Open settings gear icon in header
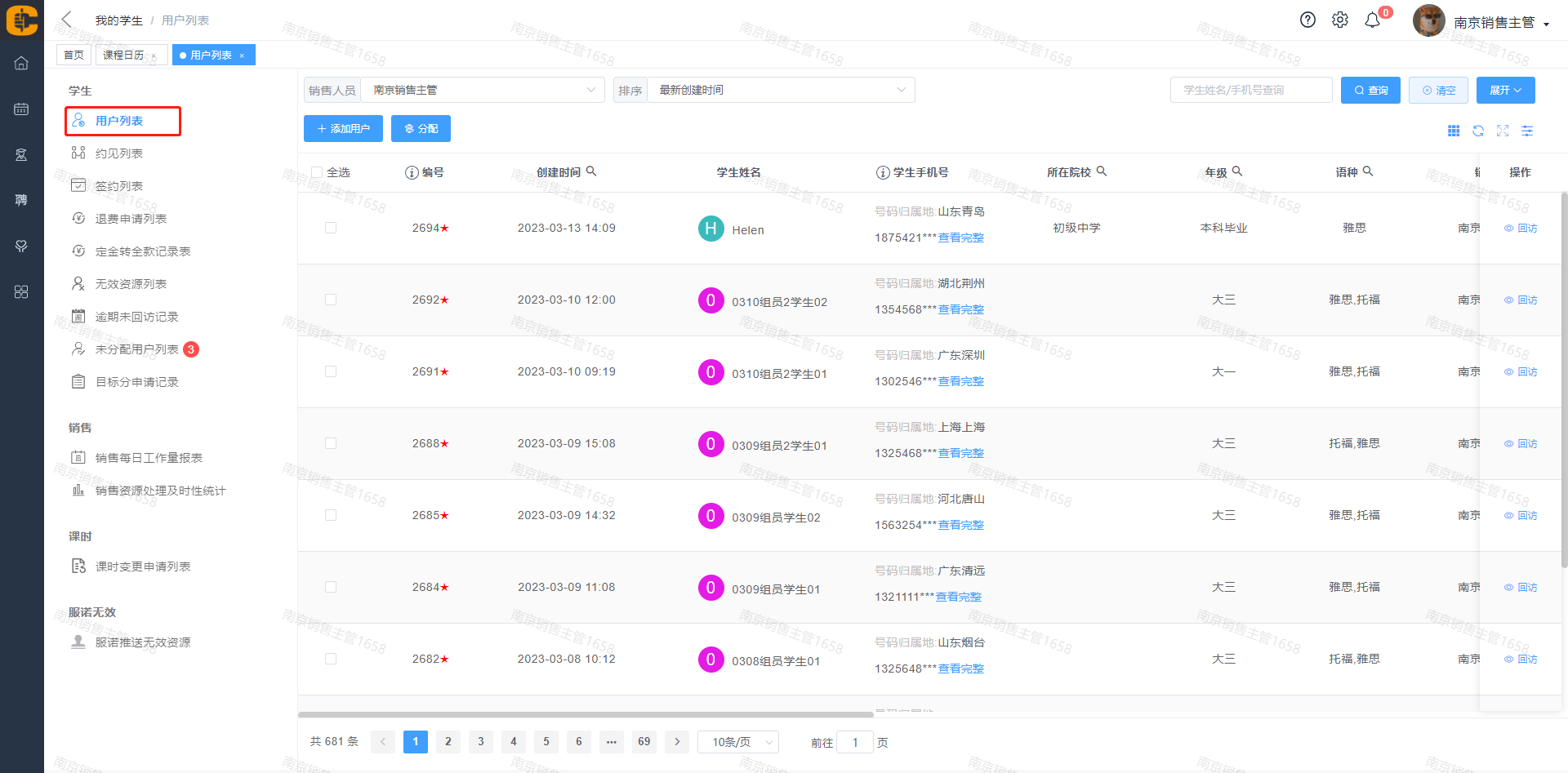The height and width of the screenshot is (773, 1568). pos(1340,20)
